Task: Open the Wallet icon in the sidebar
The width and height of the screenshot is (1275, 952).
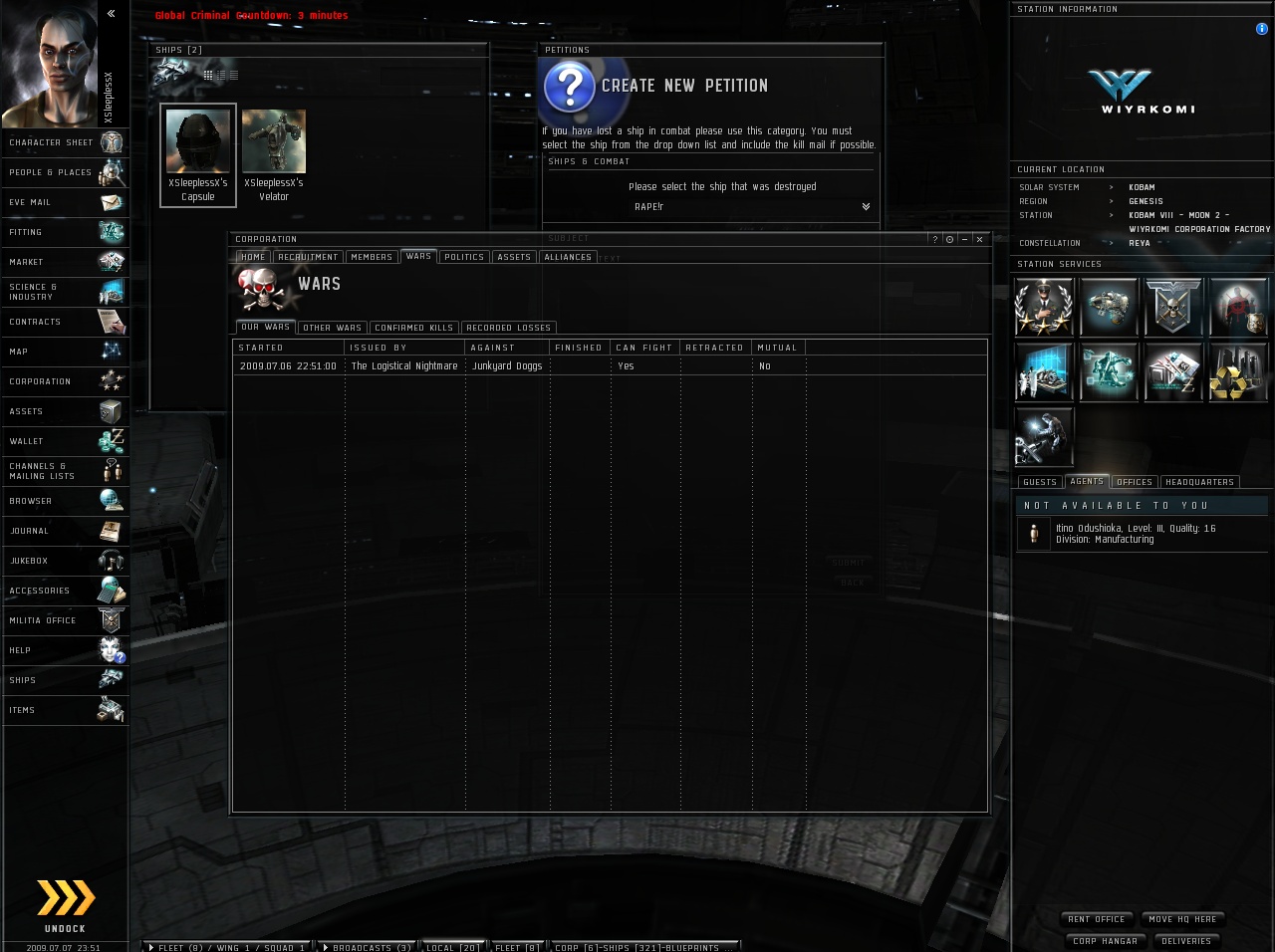Action: click(x=111, y=441)
